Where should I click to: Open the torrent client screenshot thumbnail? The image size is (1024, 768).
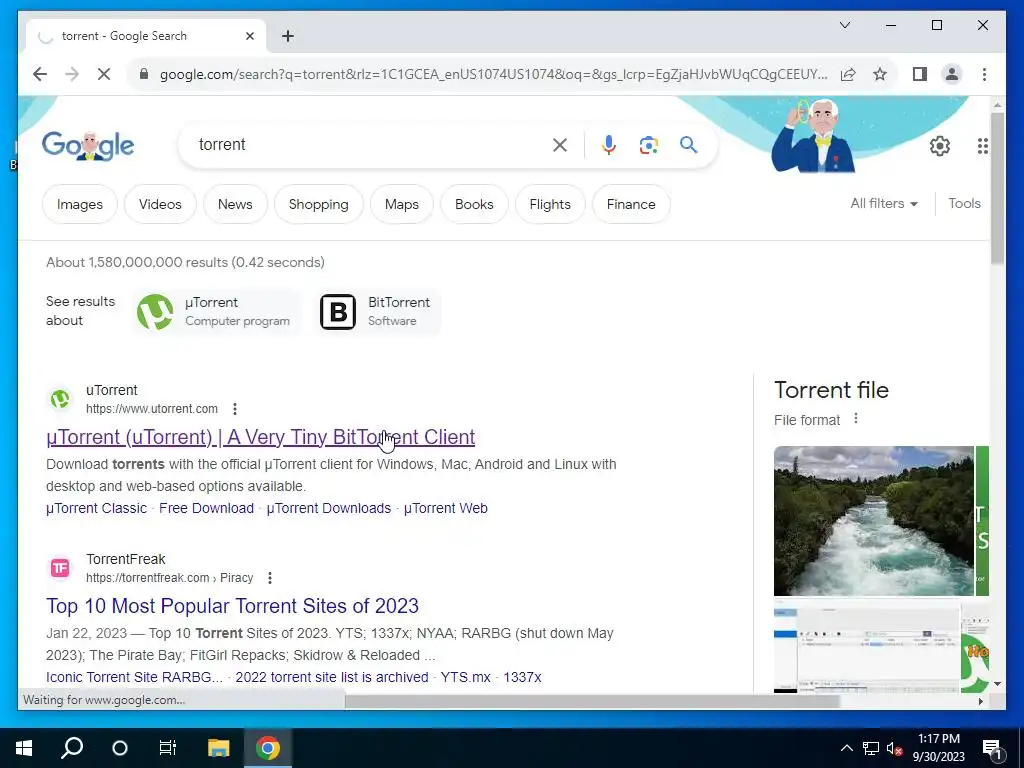pyautogui.click(x=867, y=648)
